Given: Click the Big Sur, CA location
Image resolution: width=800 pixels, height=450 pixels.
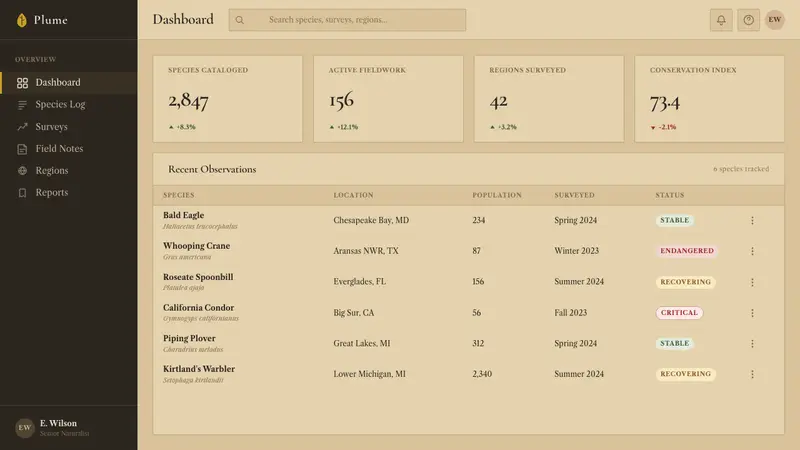Looking at the screenshot, I should click(x=354, y=313).
